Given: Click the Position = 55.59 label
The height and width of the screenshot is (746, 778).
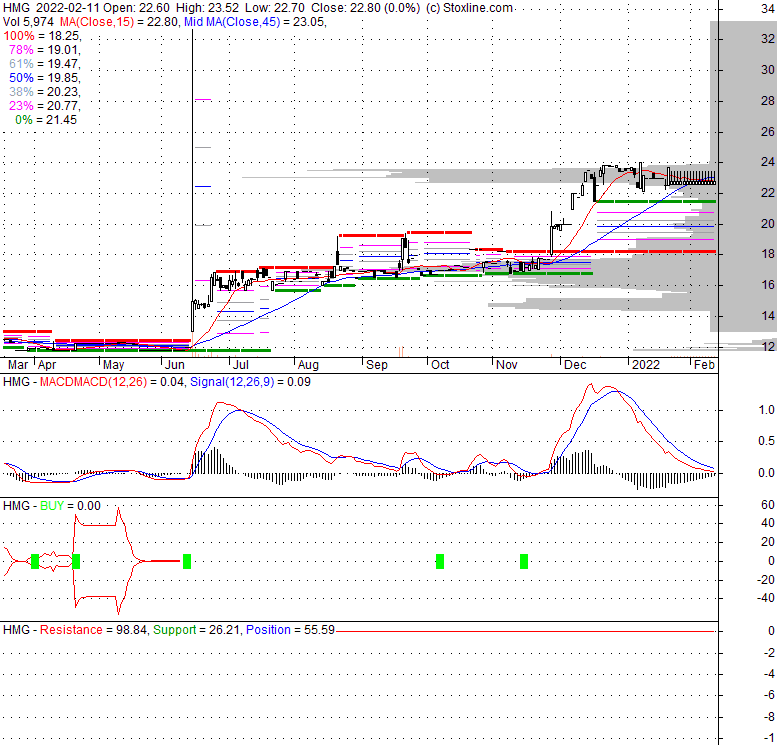Looking at the screenshot, I should click(x=290, y=630).
